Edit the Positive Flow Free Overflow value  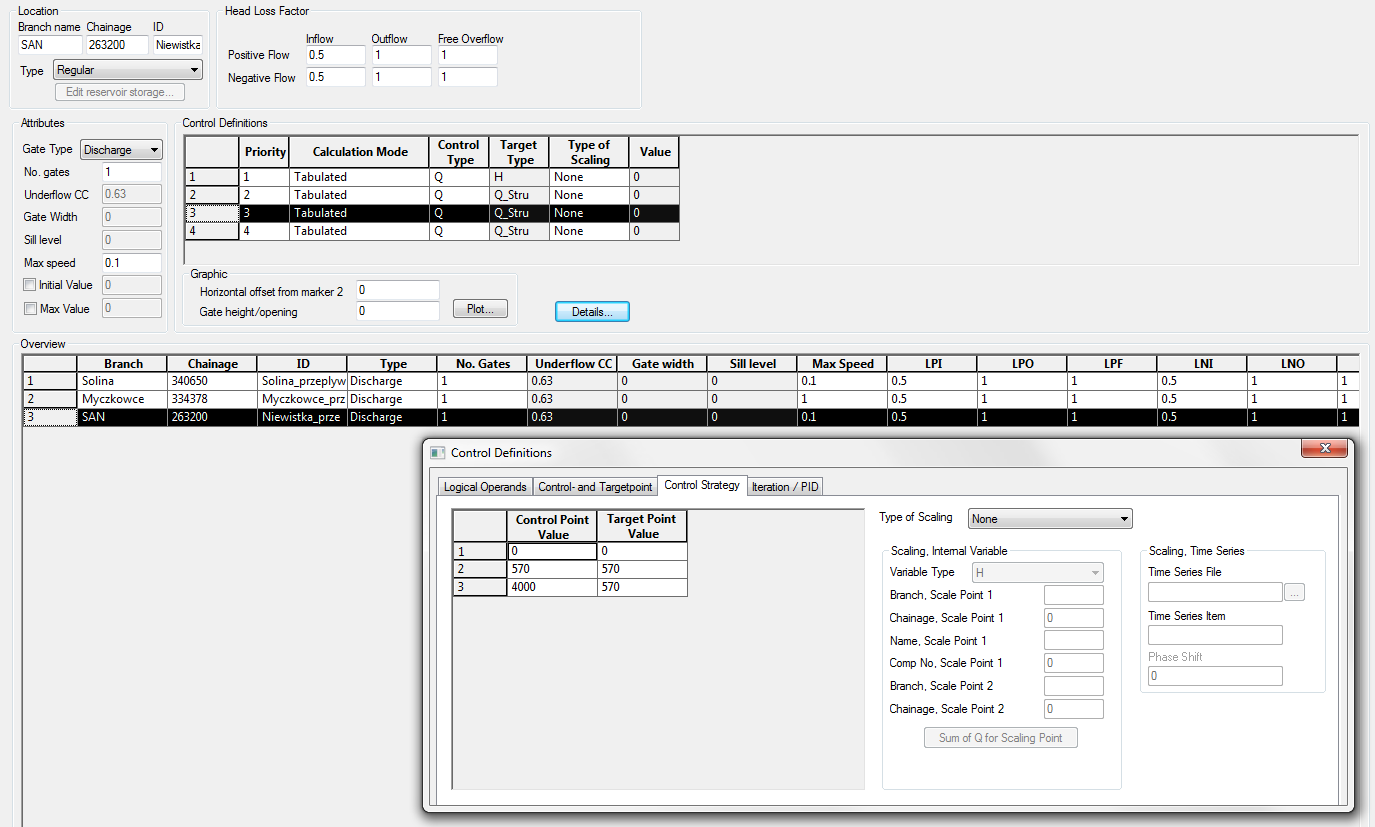pyautogui.click(x=467, y=55)
